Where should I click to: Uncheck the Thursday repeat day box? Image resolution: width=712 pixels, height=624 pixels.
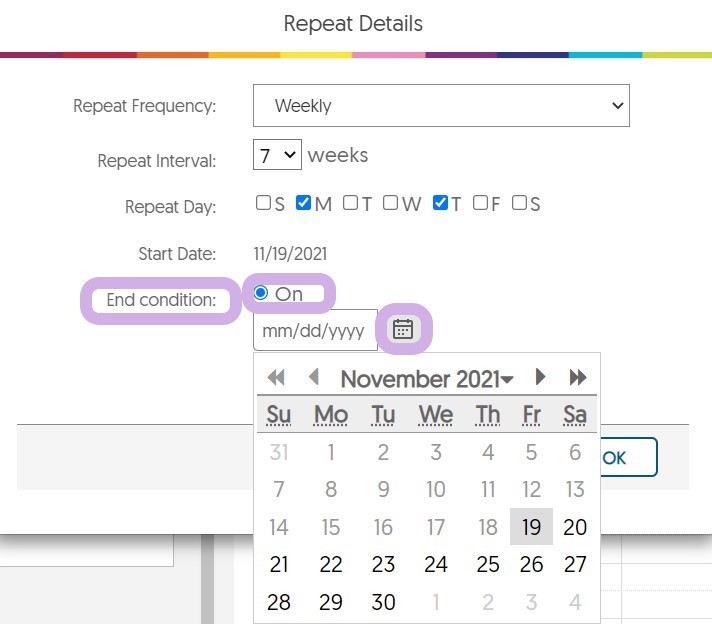click(440, 203)
